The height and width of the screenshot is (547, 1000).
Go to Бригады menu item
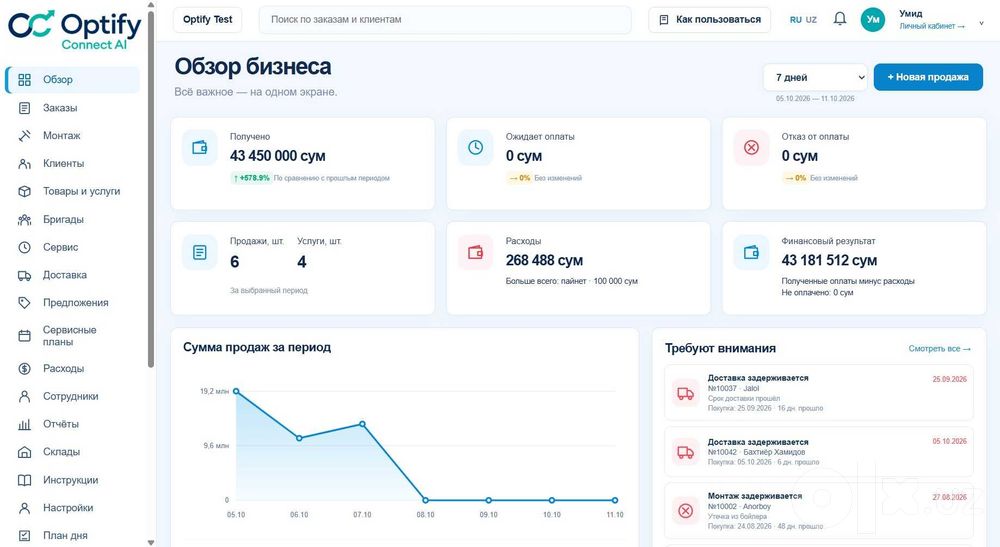pos(73,219)
